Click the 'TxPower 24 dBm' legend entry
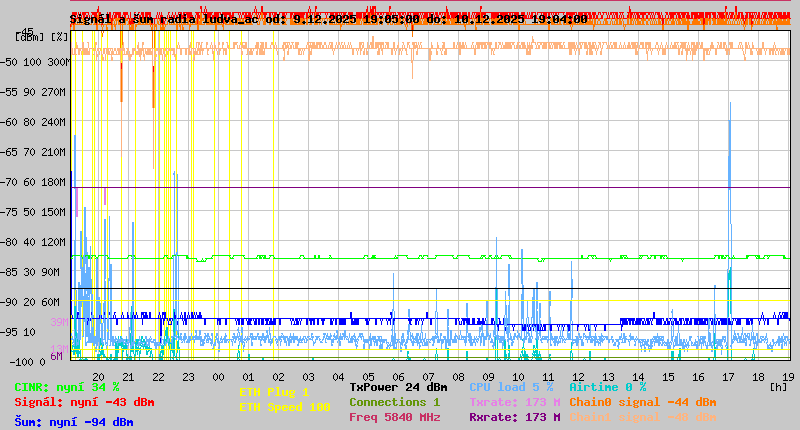 pos(398,387)
